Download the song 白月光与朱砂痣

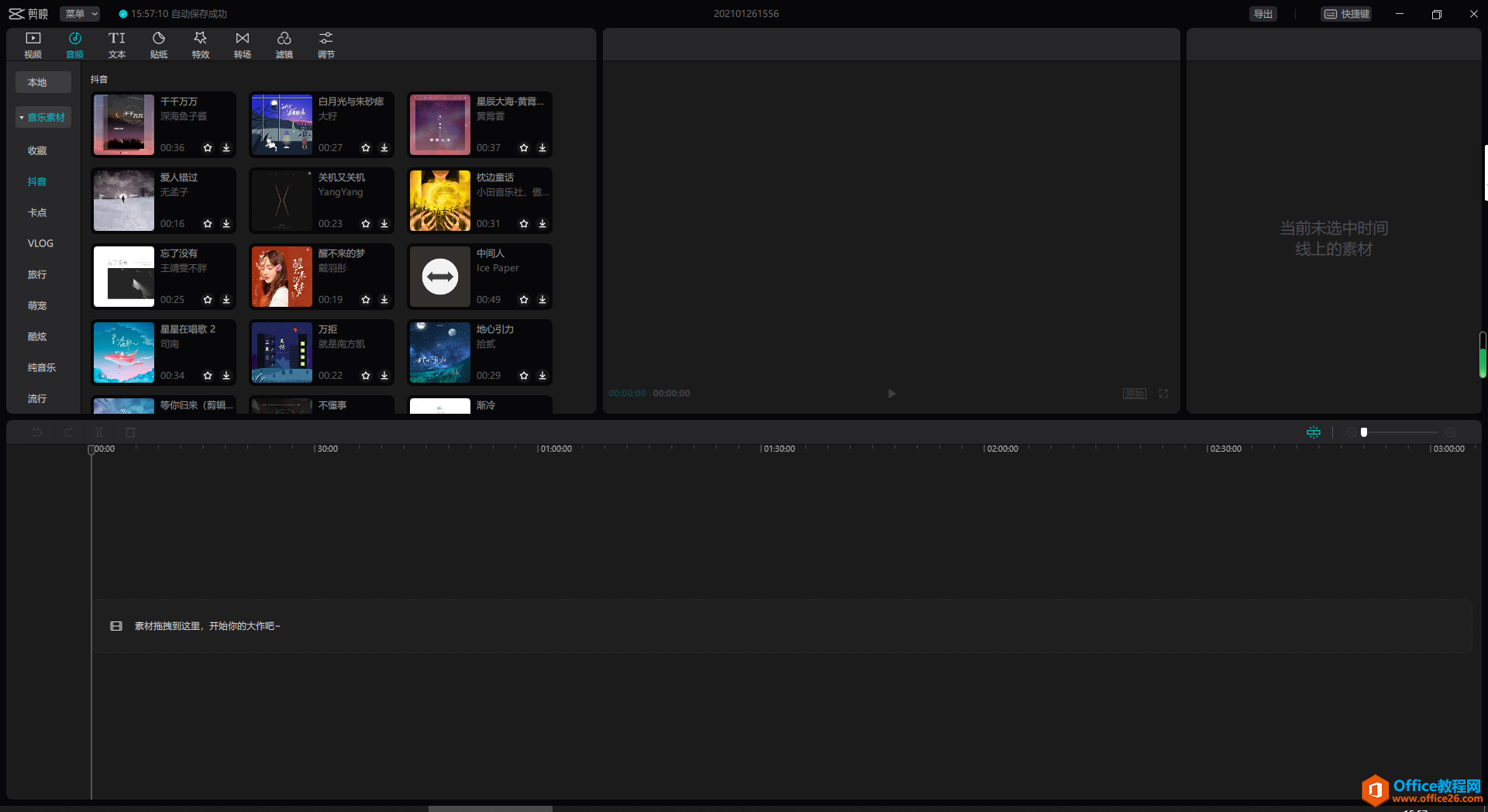(384, 148)
